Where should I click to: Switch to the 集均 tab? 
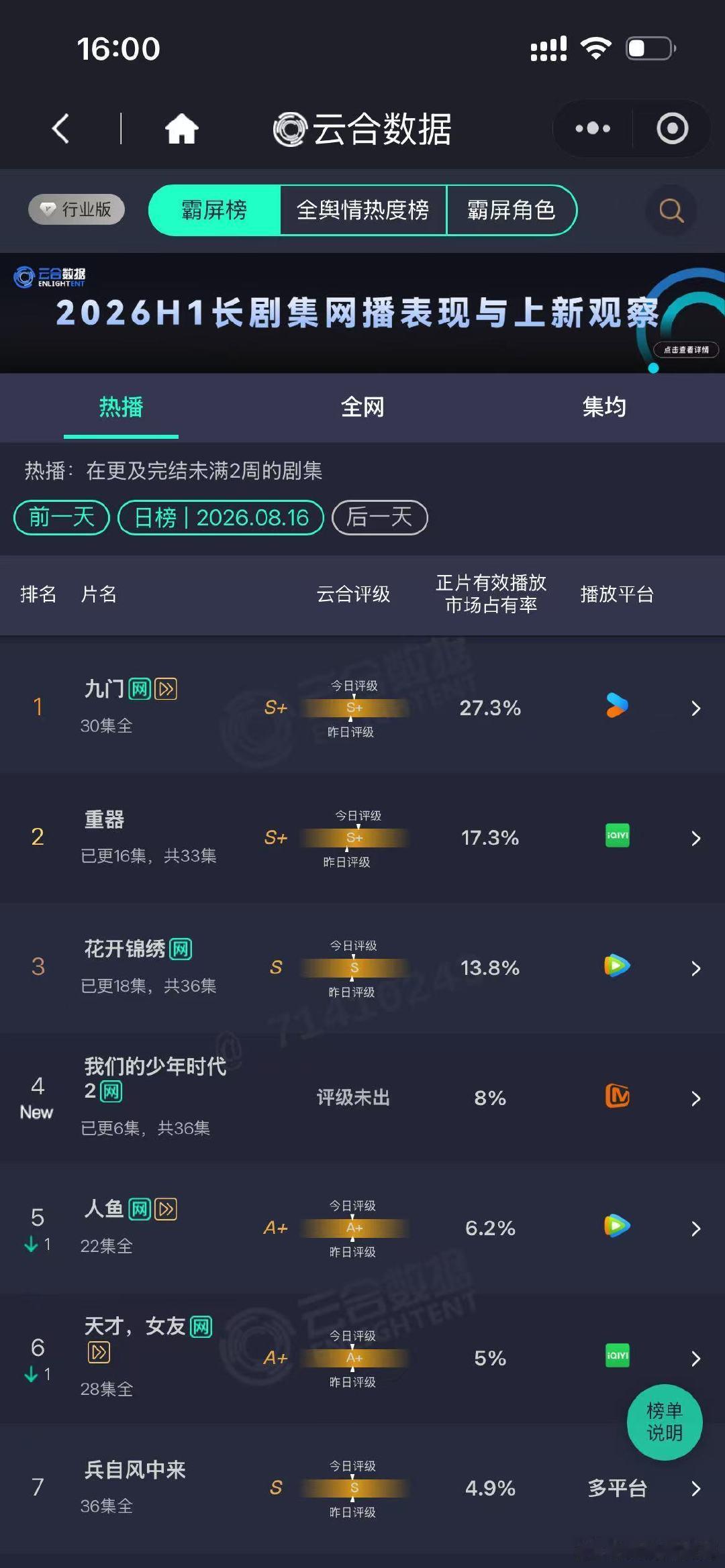[x=604, y=407]
